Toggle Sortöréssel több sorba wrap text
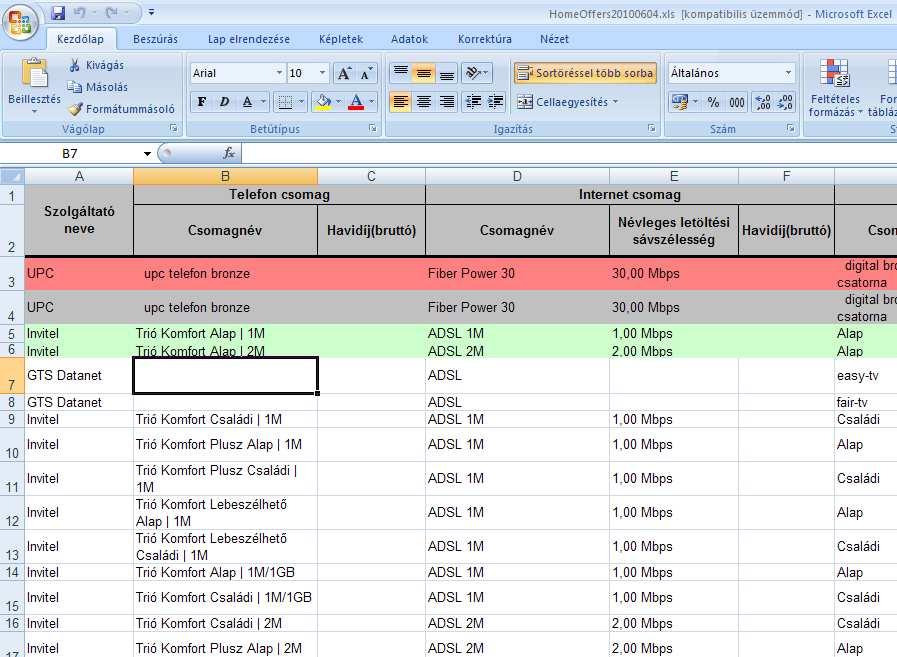897x657 pixels. click(x=585, y=73)
